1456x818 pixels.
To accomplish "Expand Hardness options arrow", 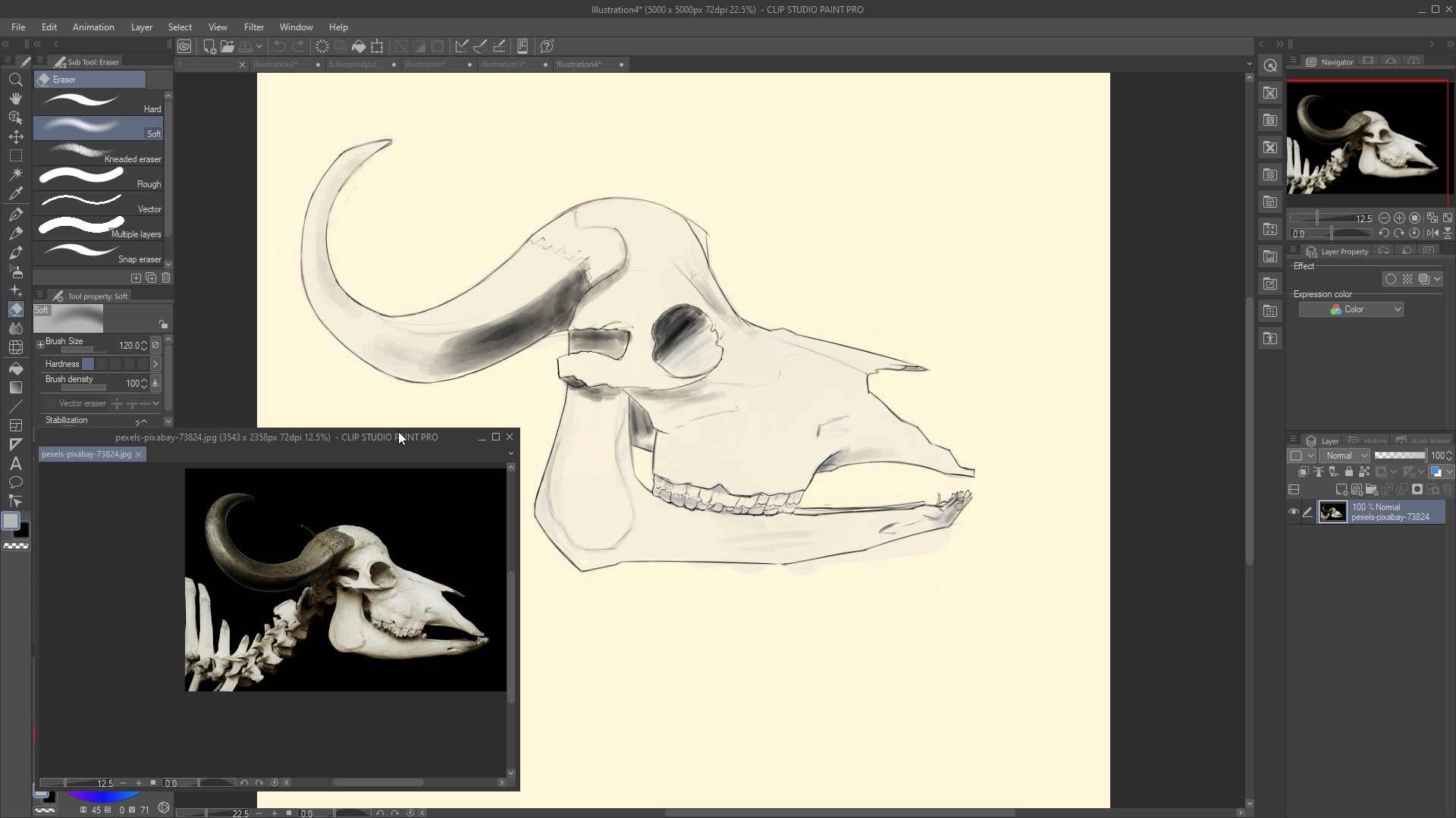I will (155, 364).
